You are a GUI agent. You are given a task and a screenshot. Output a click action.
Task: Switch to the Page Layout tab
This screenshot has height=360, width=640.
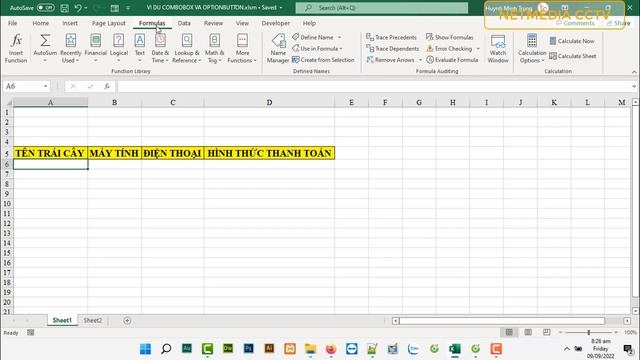(x=109, y=23)
